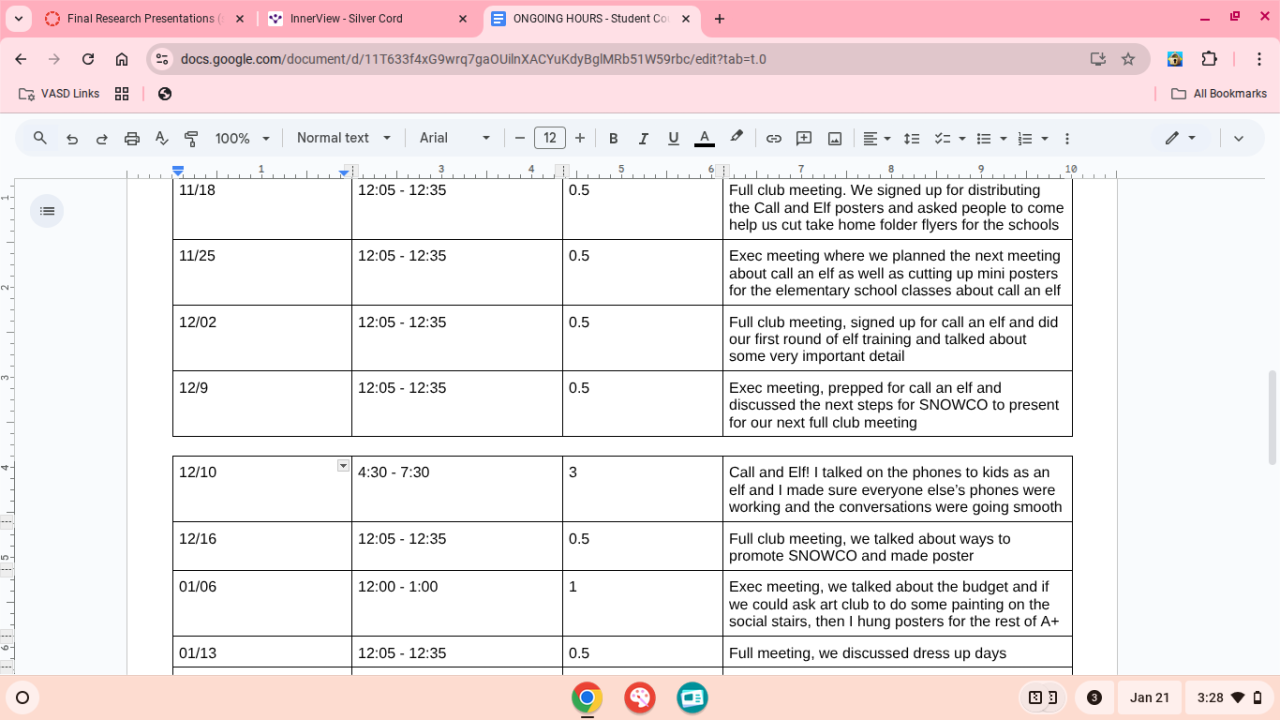1280x720 pixels.
Task: Open the Arial font dropdown
Action: (456, 138)
